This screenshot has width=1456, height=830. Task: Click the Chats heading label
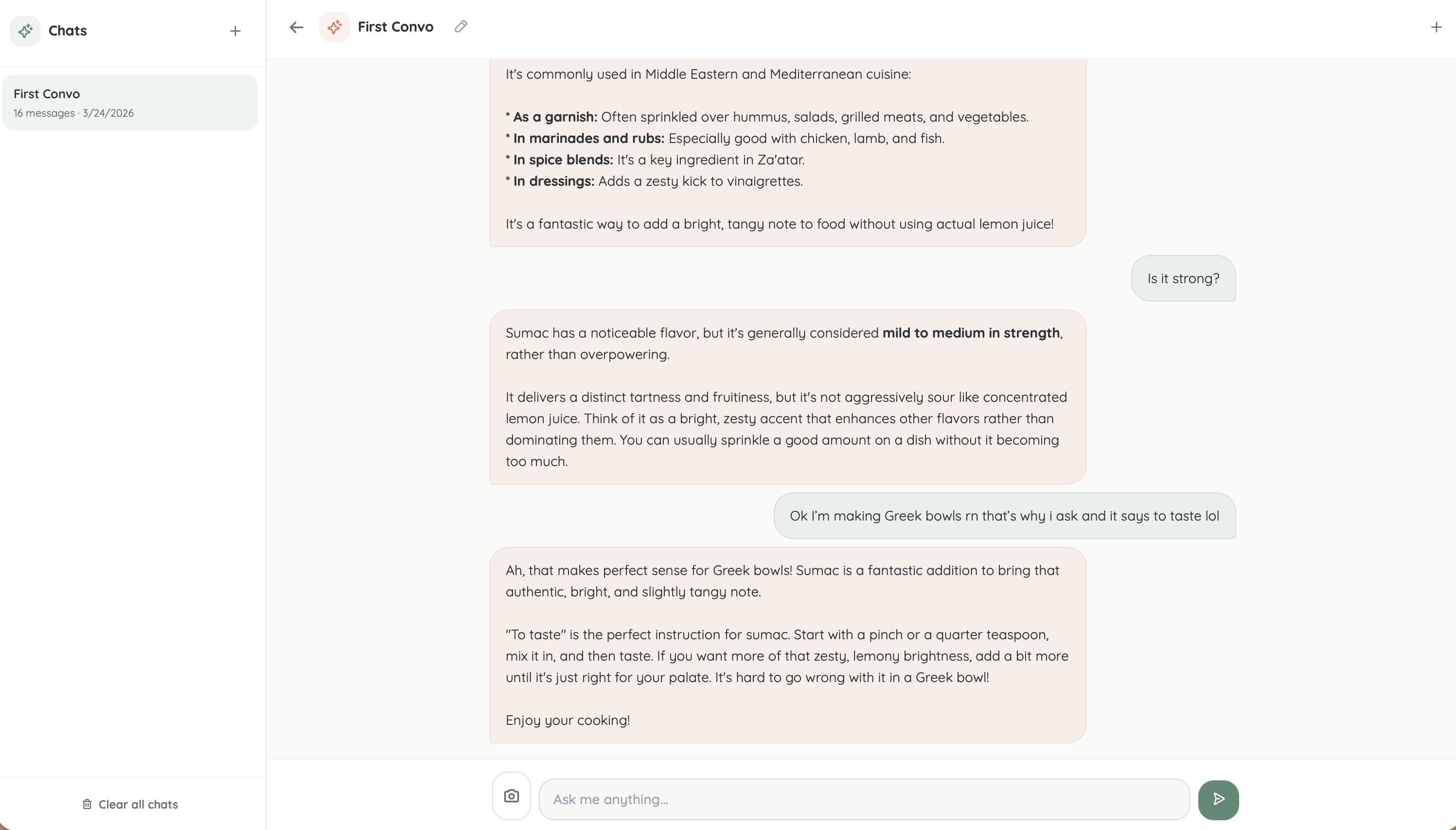pyautogui.click(x=67, y=31)
